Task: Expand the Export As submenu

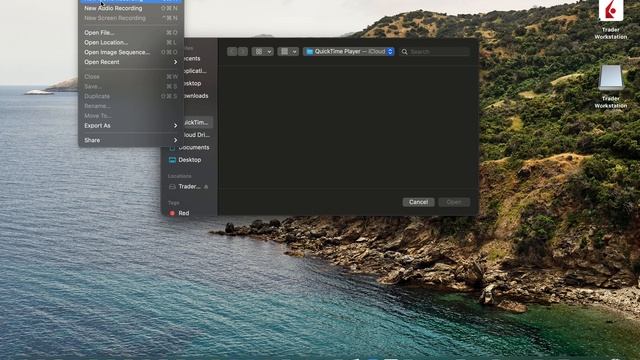Action: click(x=131, y=126)
